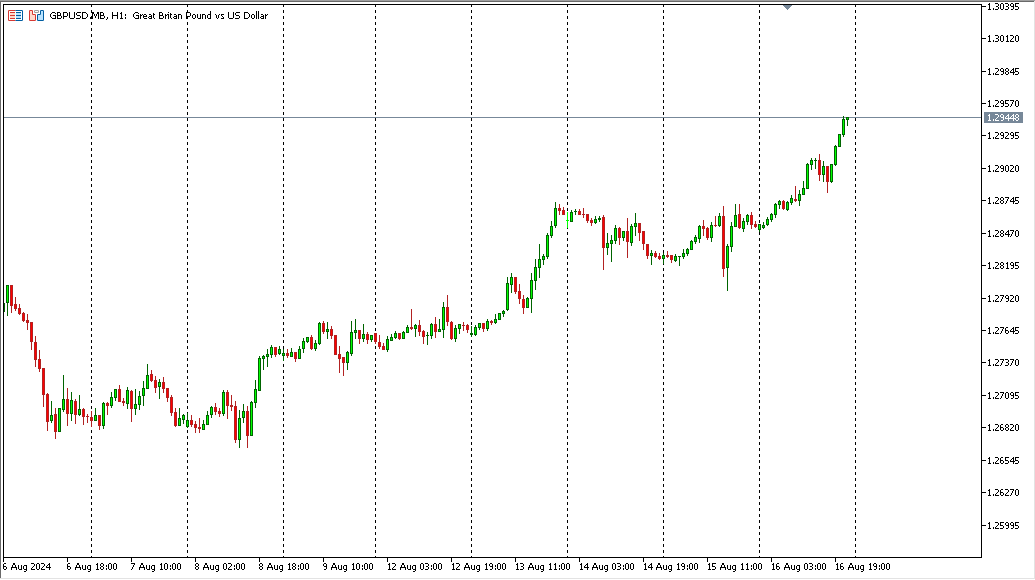Click the 1.29570 price axis label
1035x580 pixels.
(1003, 104)
